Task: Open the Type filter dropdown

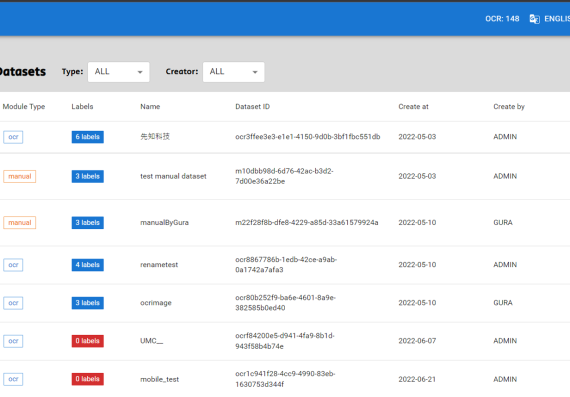Action: [119, 72]
